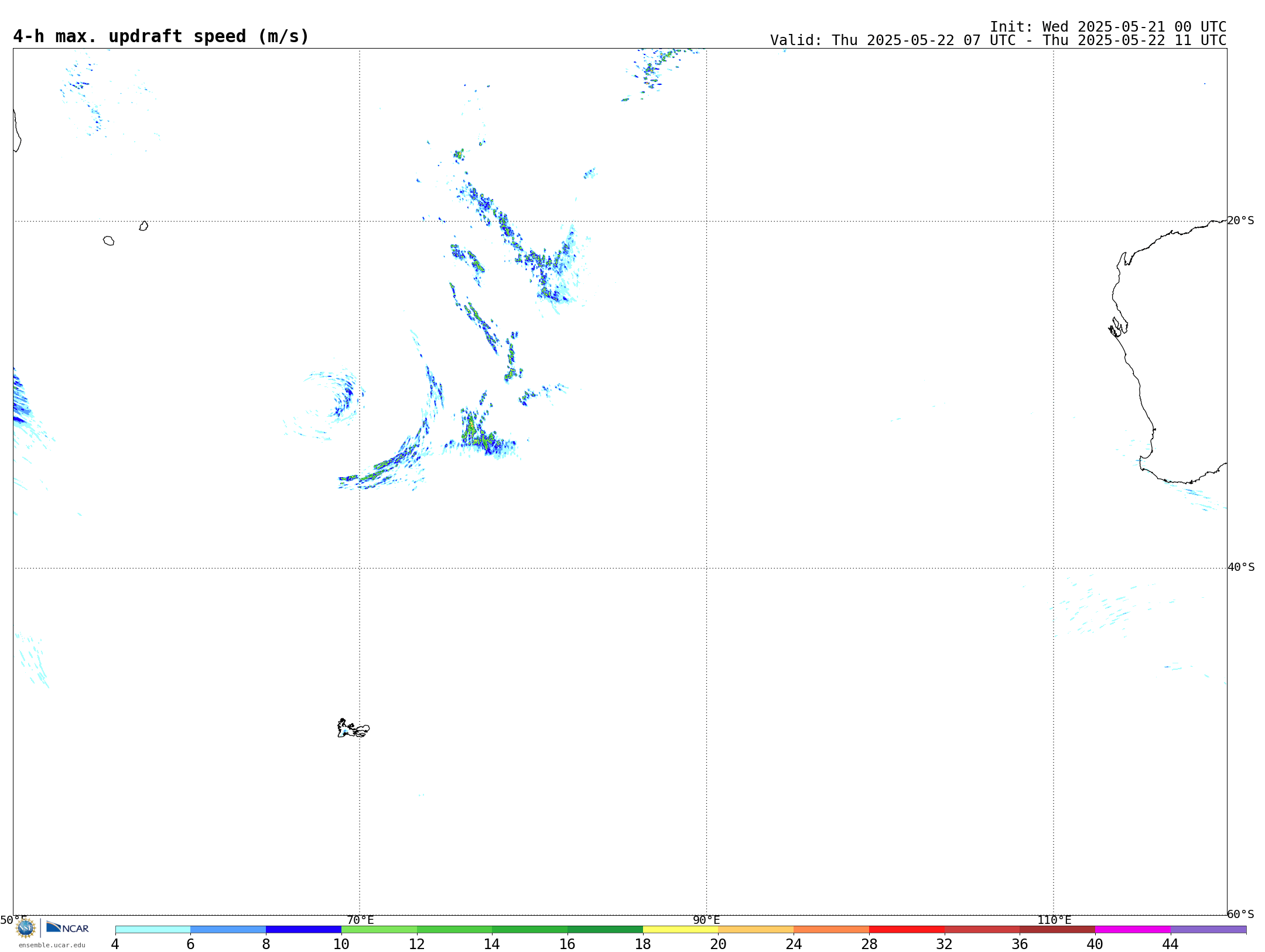Click the 90°E longitude label
This screenshot has height=952, width=1265.
tap(706, 920)
